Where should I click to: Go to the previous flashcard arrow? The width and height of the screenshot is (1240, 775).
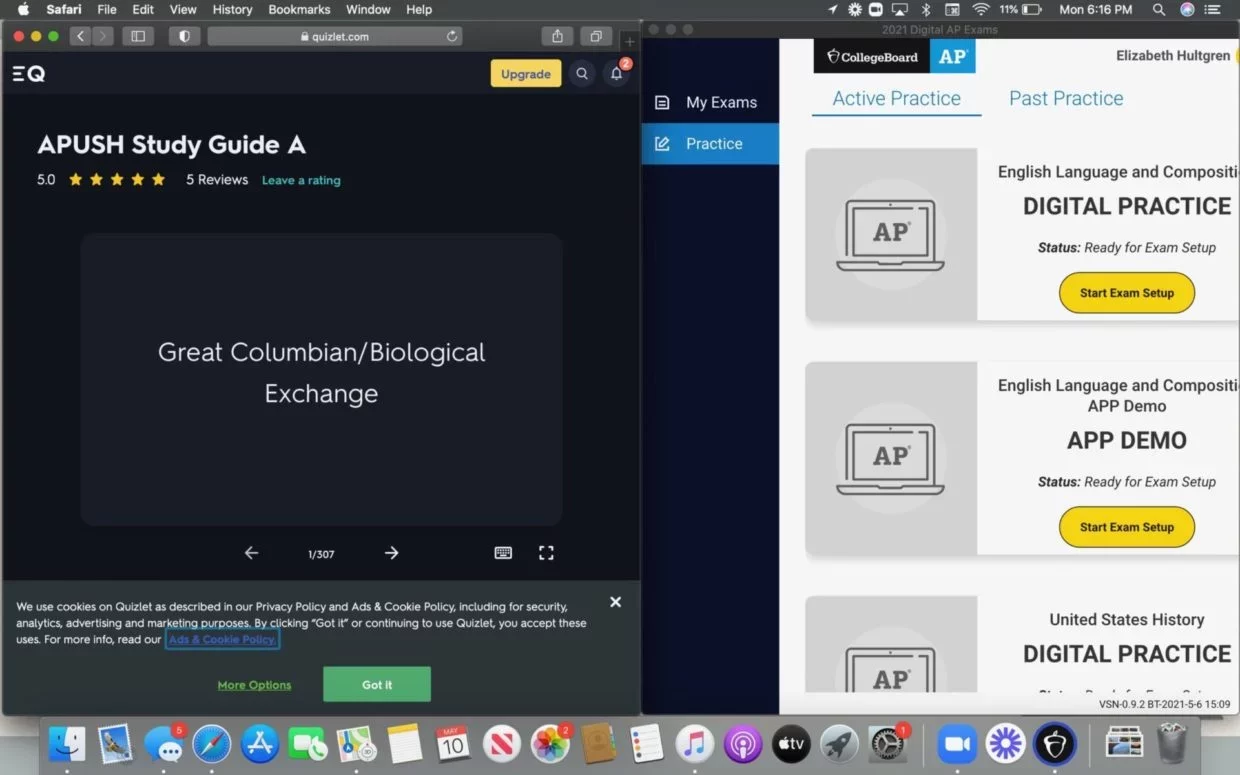[251, 553]
